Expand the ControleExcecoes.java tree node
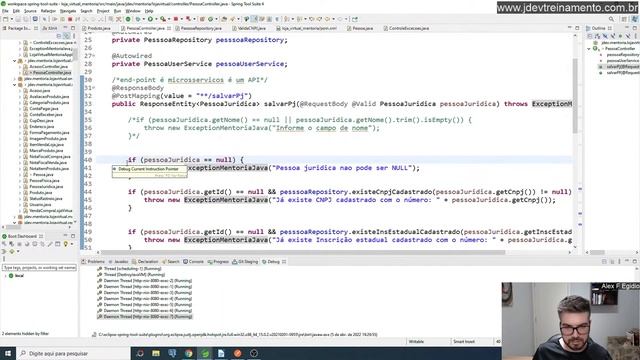 (x=20, y=42)
